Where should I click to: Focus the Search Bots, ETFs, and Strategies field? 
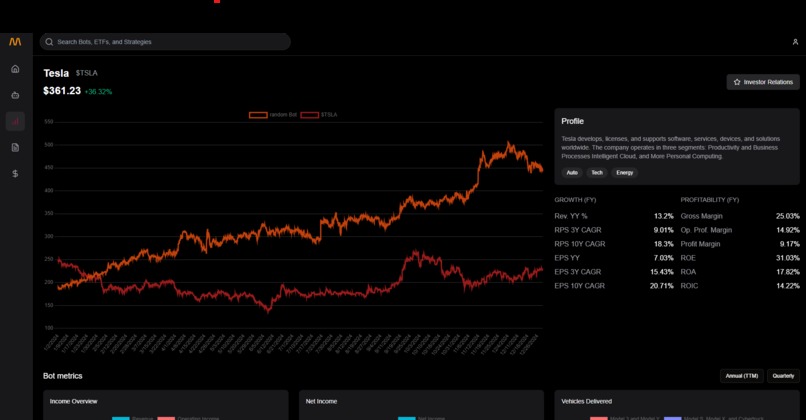165,42
